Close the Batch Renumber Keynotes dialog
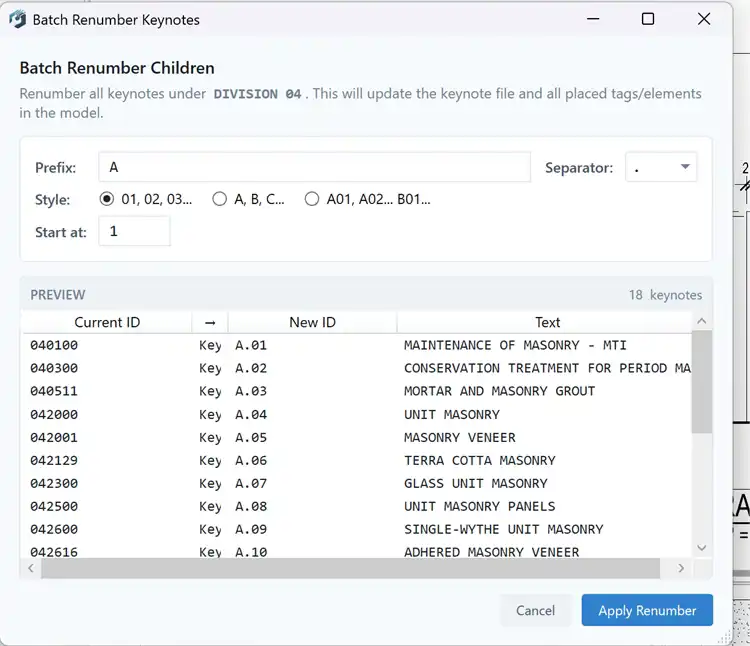 tap(704, 19)
